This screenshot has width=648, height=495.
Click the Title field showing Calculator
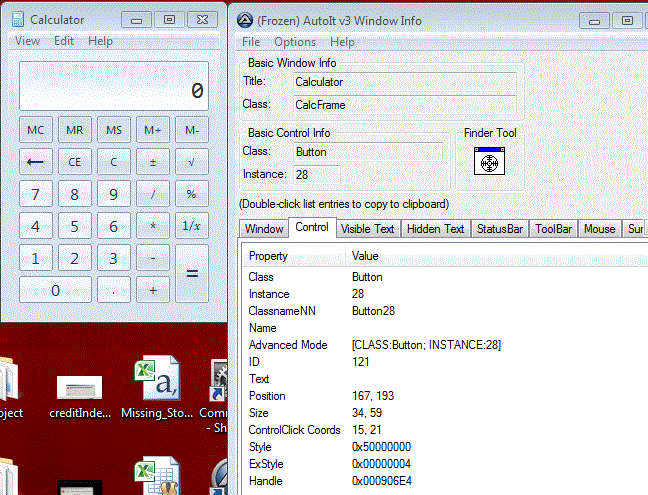point(405,82)
